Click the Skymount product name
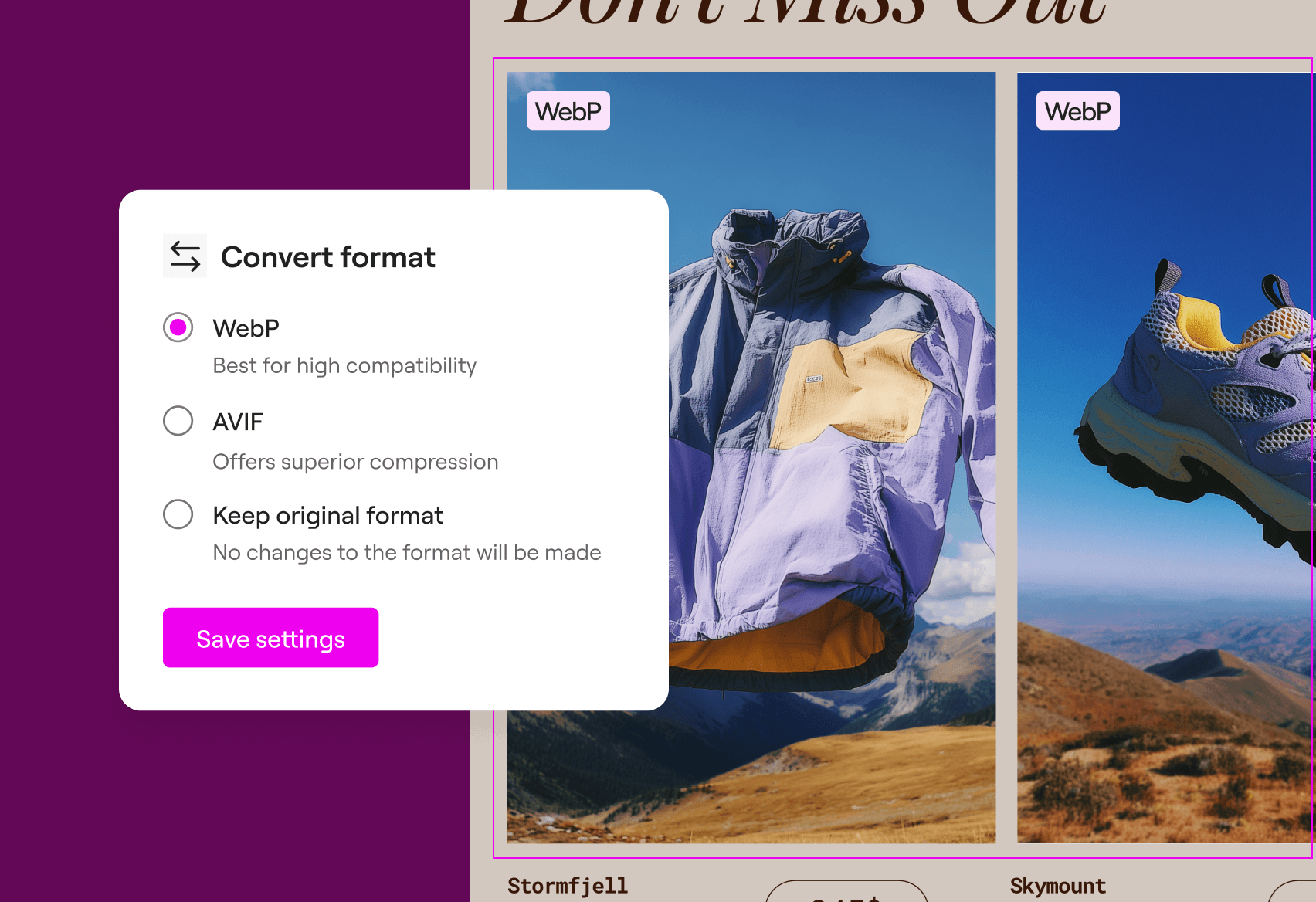Viewport: 1316px width, 902px height. tap(1058, 887)
